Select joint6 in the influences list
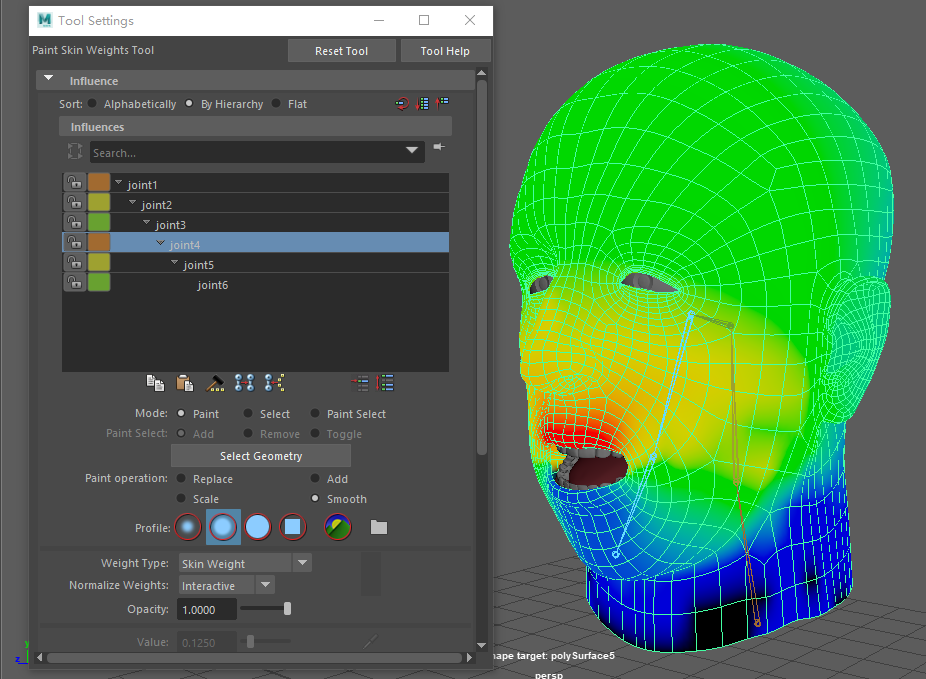Image resolution: width=926 pixels, height=679 pixels. 212,285
